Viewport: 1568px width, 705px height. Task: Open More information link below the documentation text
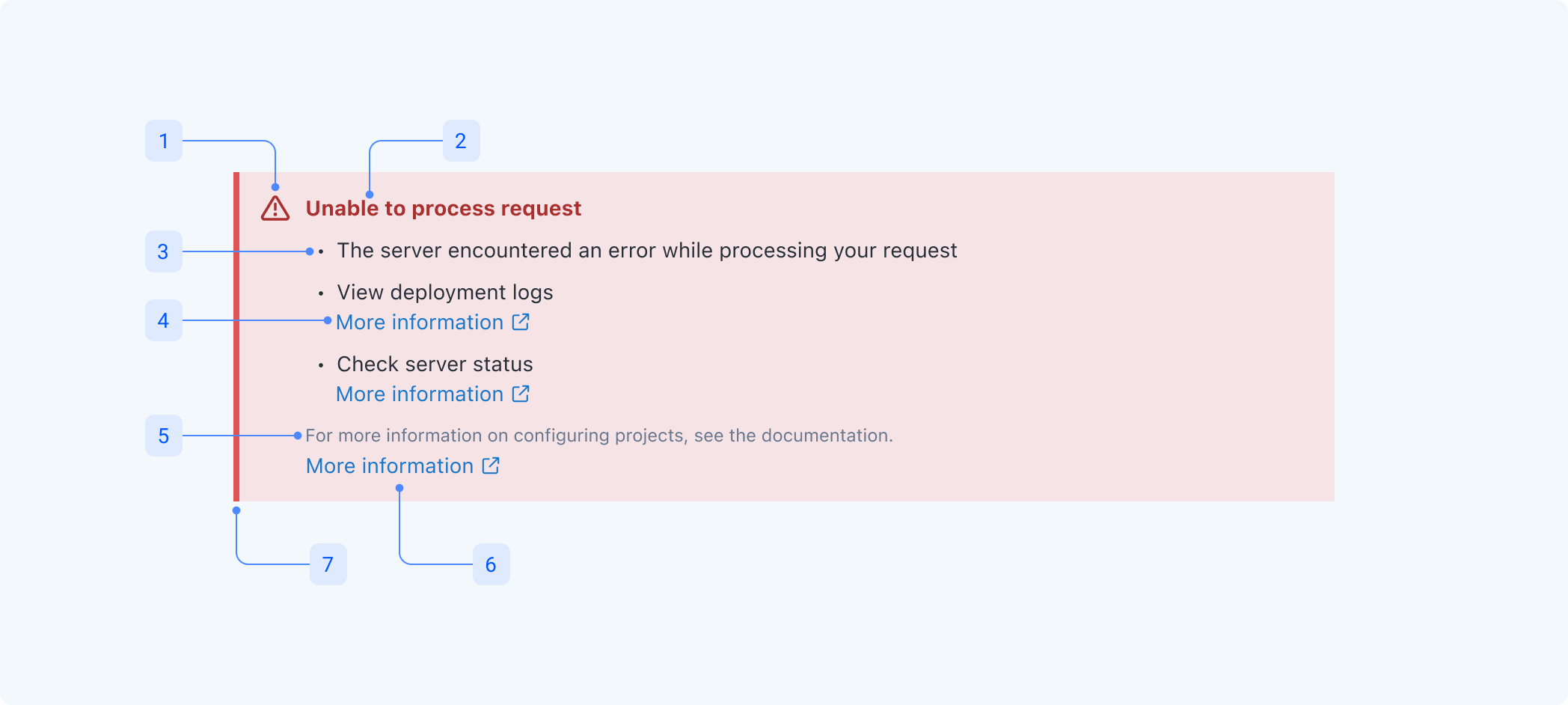(390, 466)
